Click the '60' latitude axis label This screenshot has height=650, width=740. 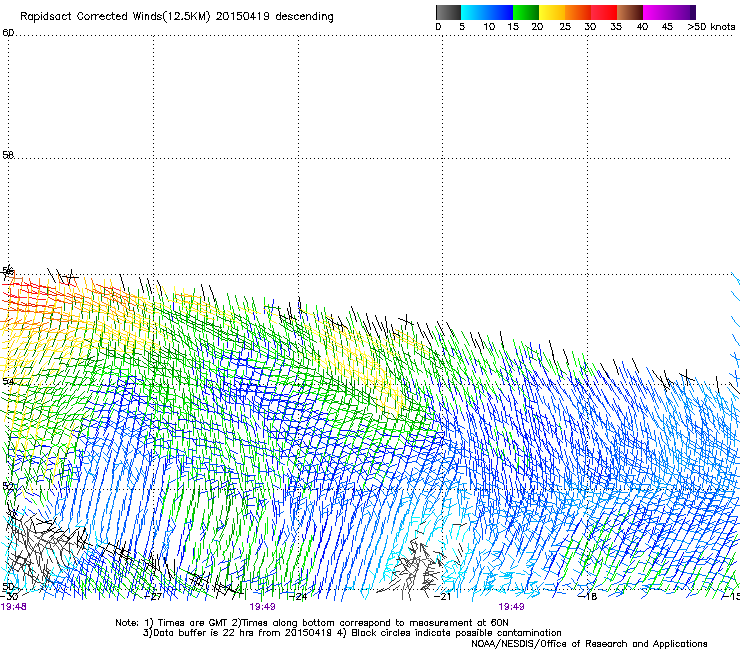(x=8, y=33)
